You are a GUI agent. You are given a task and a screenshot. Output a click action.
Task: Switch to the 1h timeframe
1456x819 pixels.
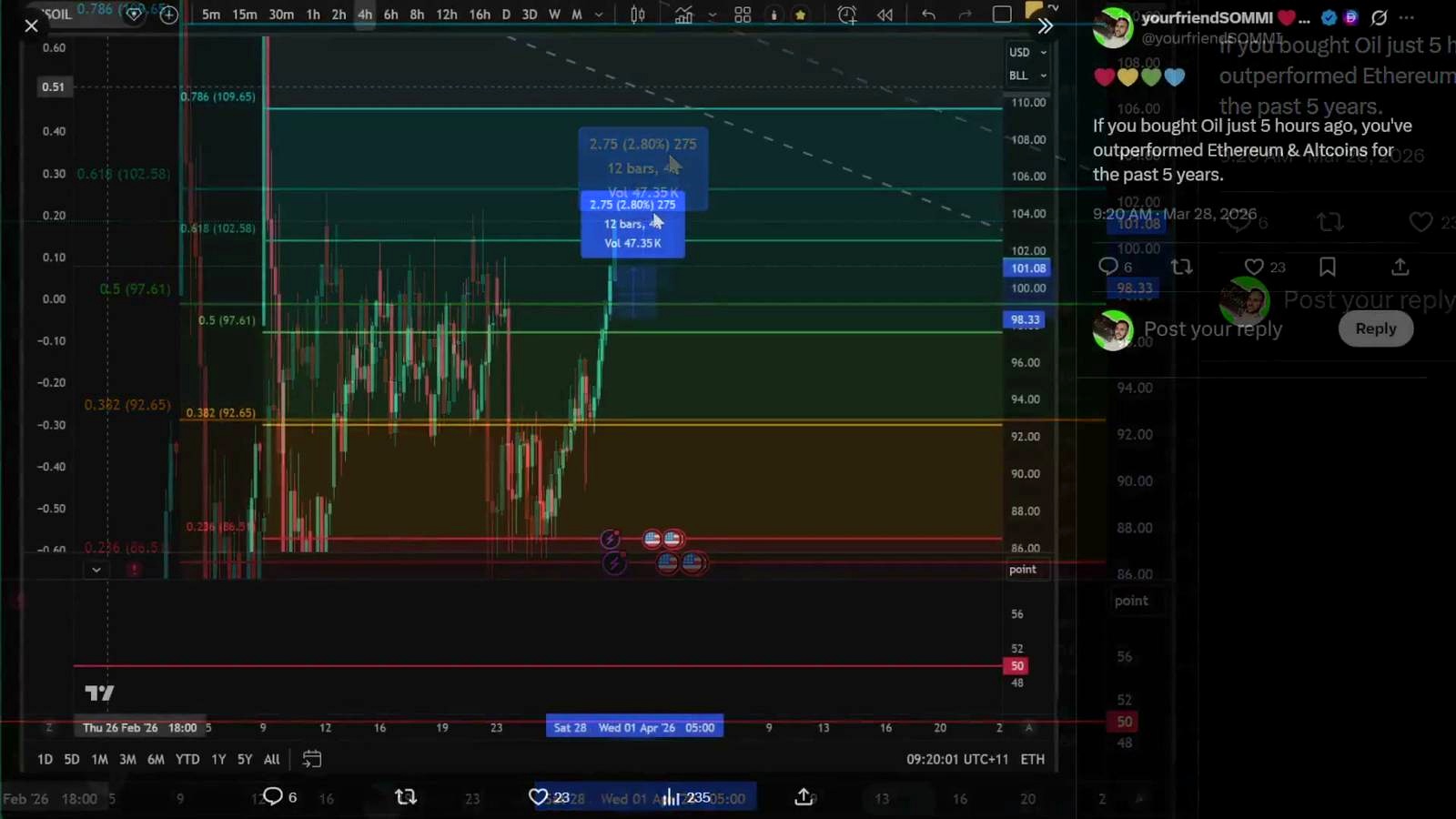[313, 15]
